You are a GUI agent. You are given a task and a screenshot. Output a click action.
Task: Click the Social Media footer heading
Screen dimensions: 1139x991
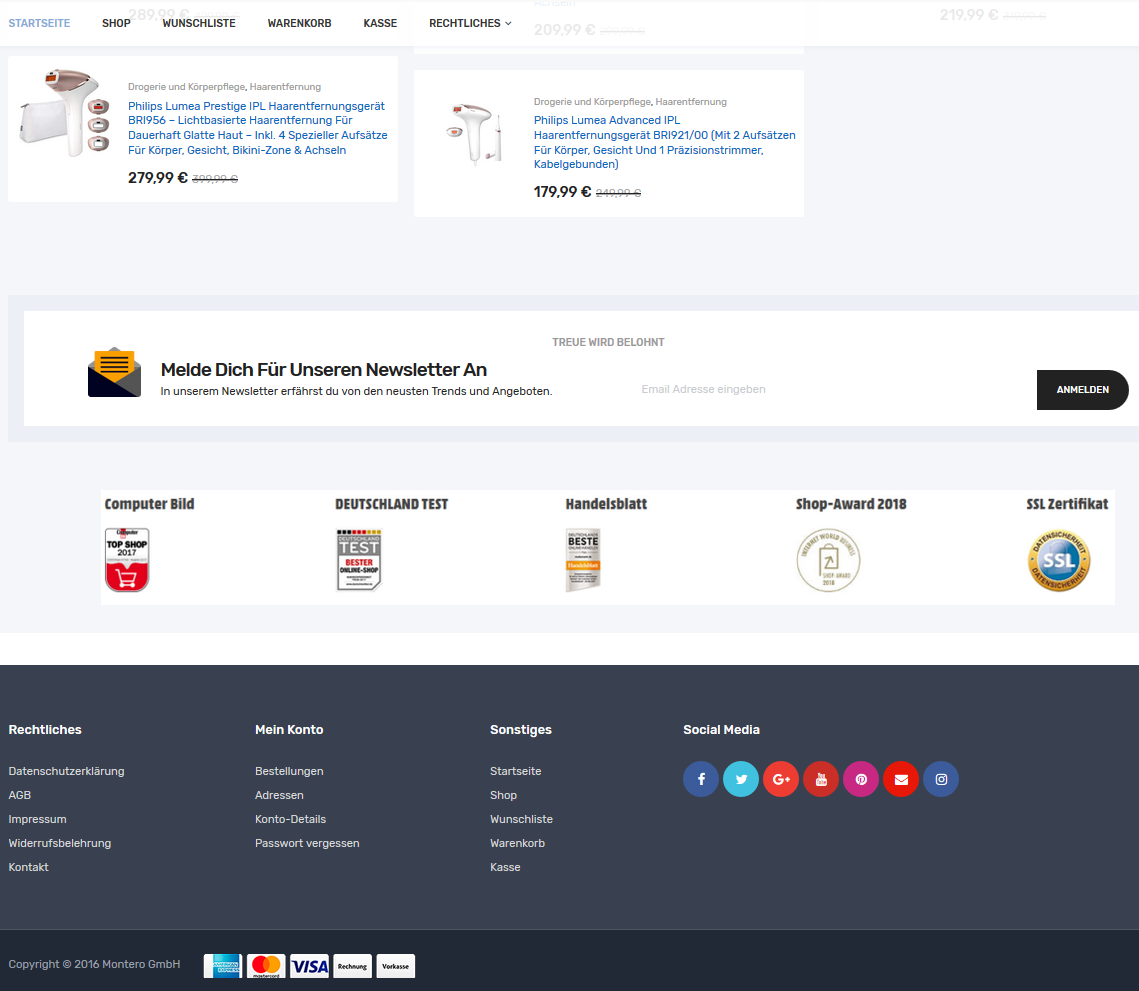tap(721, 729)
